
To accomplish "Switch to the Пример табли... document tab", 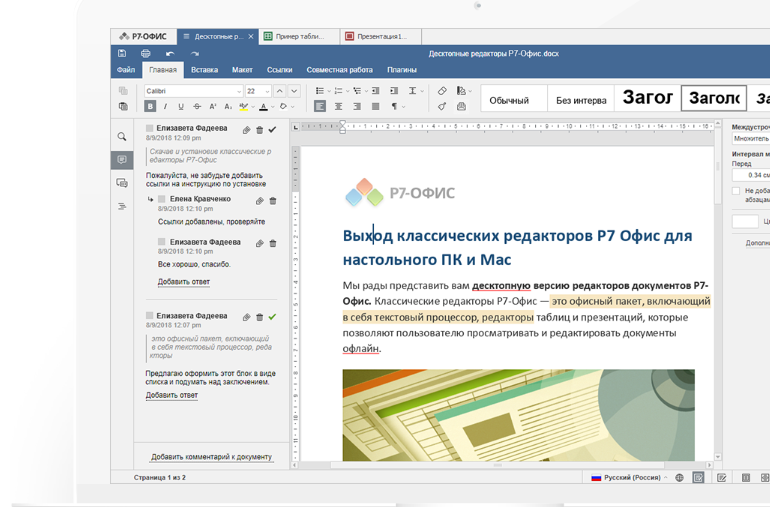I will click(x=299, y=36).
